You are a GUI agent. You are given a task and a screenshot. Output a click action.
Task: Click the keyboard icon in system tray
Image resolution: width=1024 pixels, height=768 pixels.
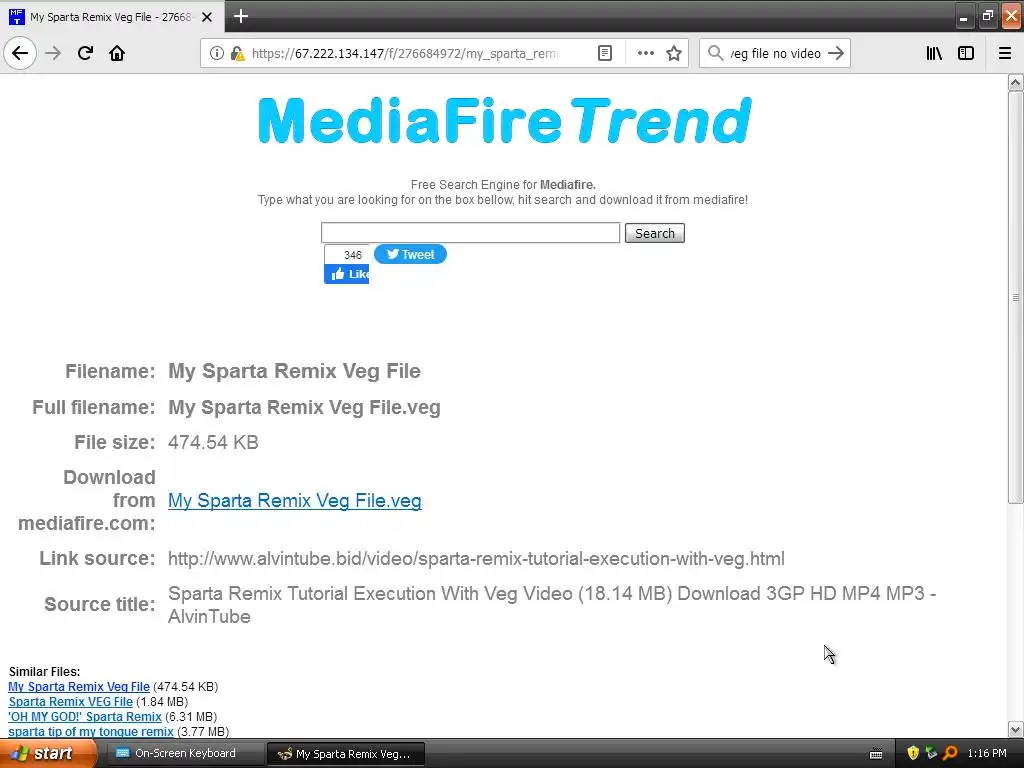876,754
